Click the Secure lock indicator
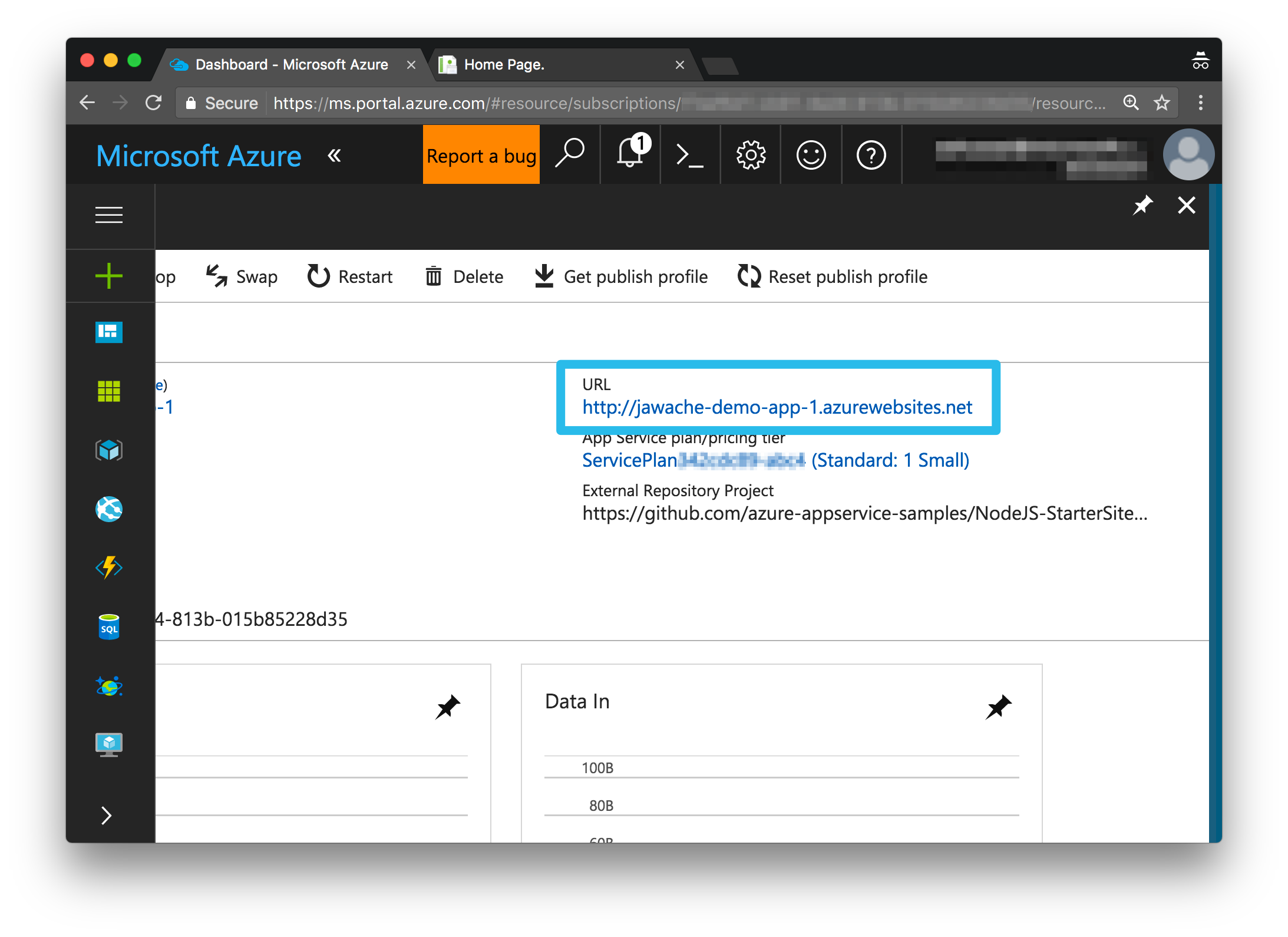Image resolution: width=1288 pixels, height=937 pixels. (x=222, y=103)
